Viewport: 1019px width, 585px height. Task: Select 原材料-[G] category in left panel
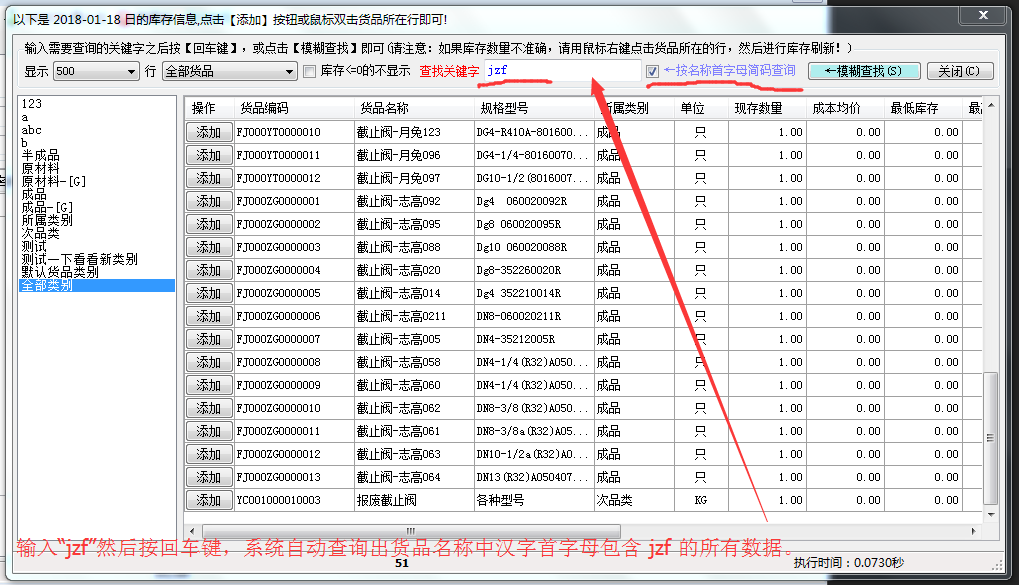[54, 181]
